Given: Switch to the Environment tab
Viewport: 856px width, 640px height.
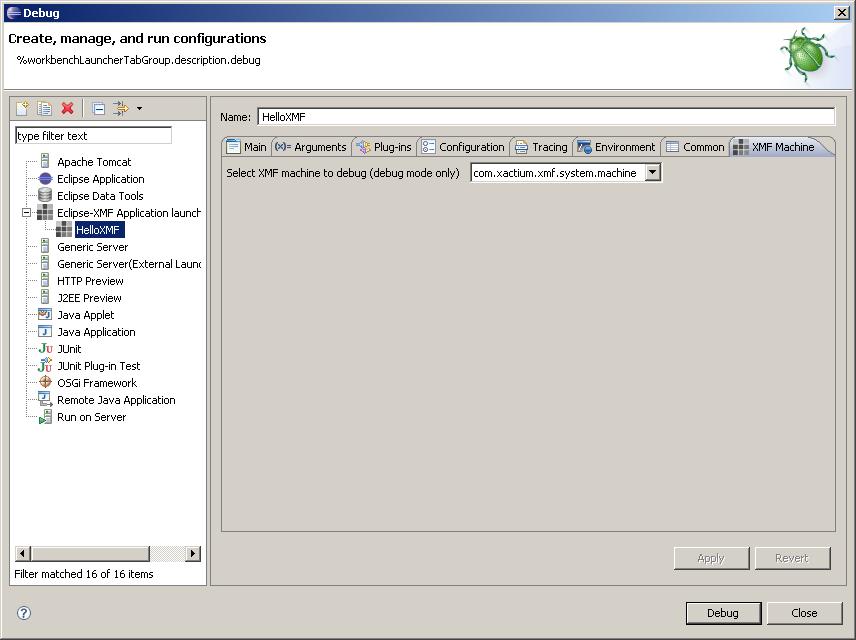Looking at the screenshot, I should [616, 147].
